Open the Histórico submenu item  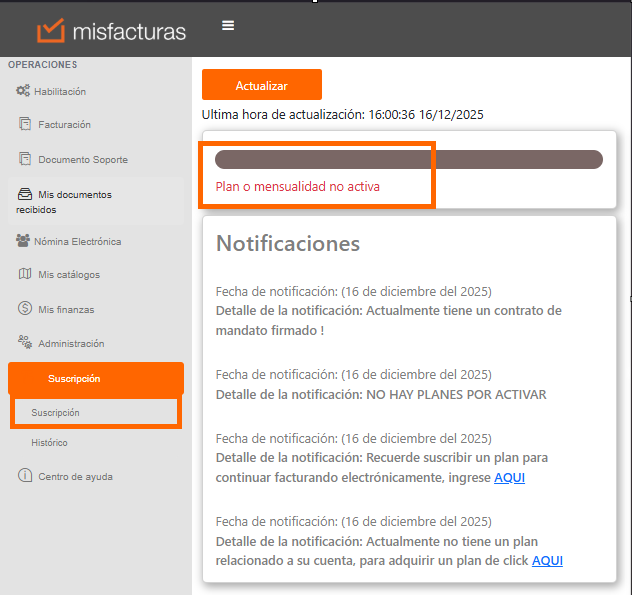pyautogui.click(x=49, y=442)
